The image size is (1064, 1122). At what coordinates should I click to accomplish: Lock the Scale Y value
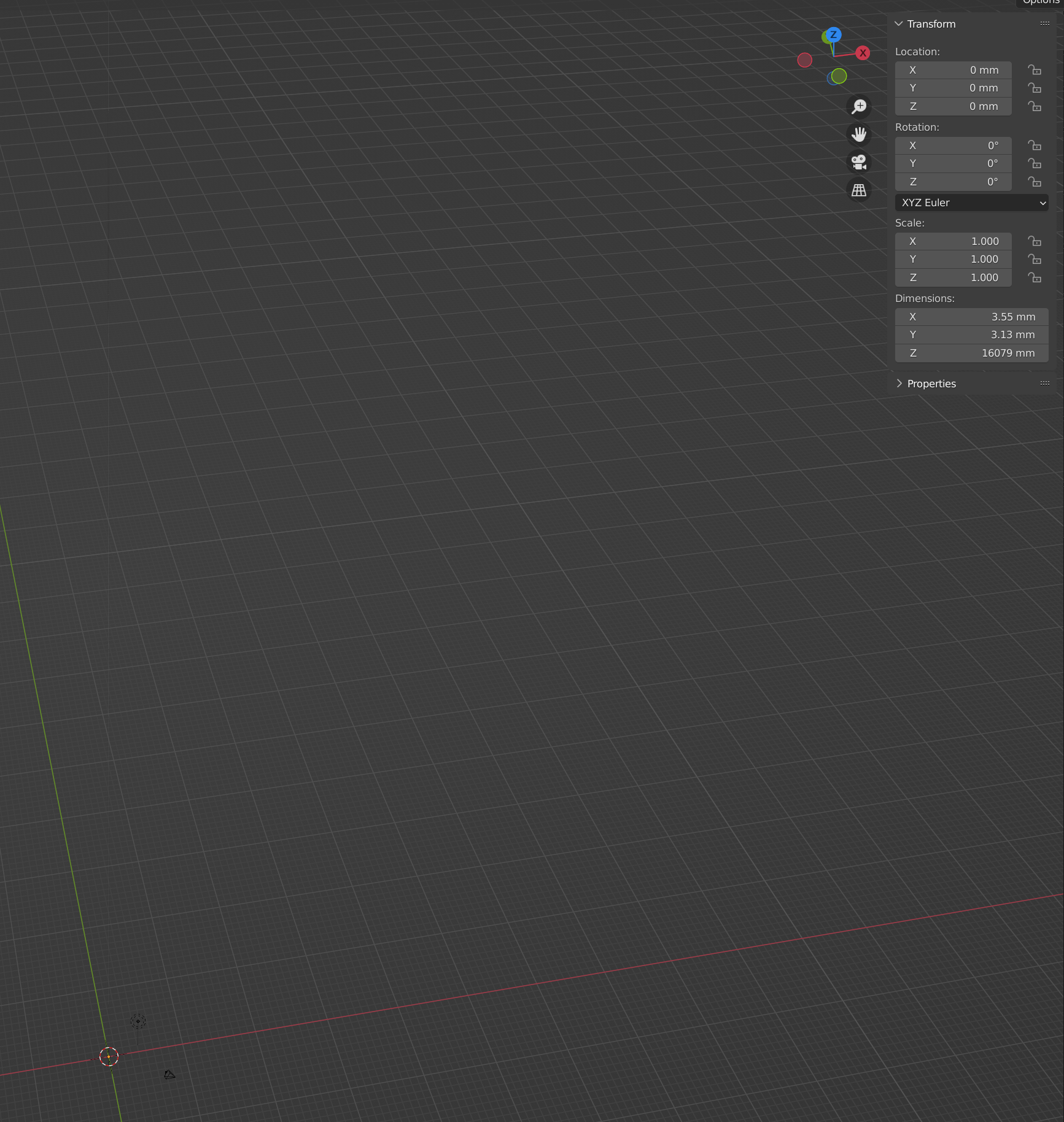click(x=1035, y=259)
